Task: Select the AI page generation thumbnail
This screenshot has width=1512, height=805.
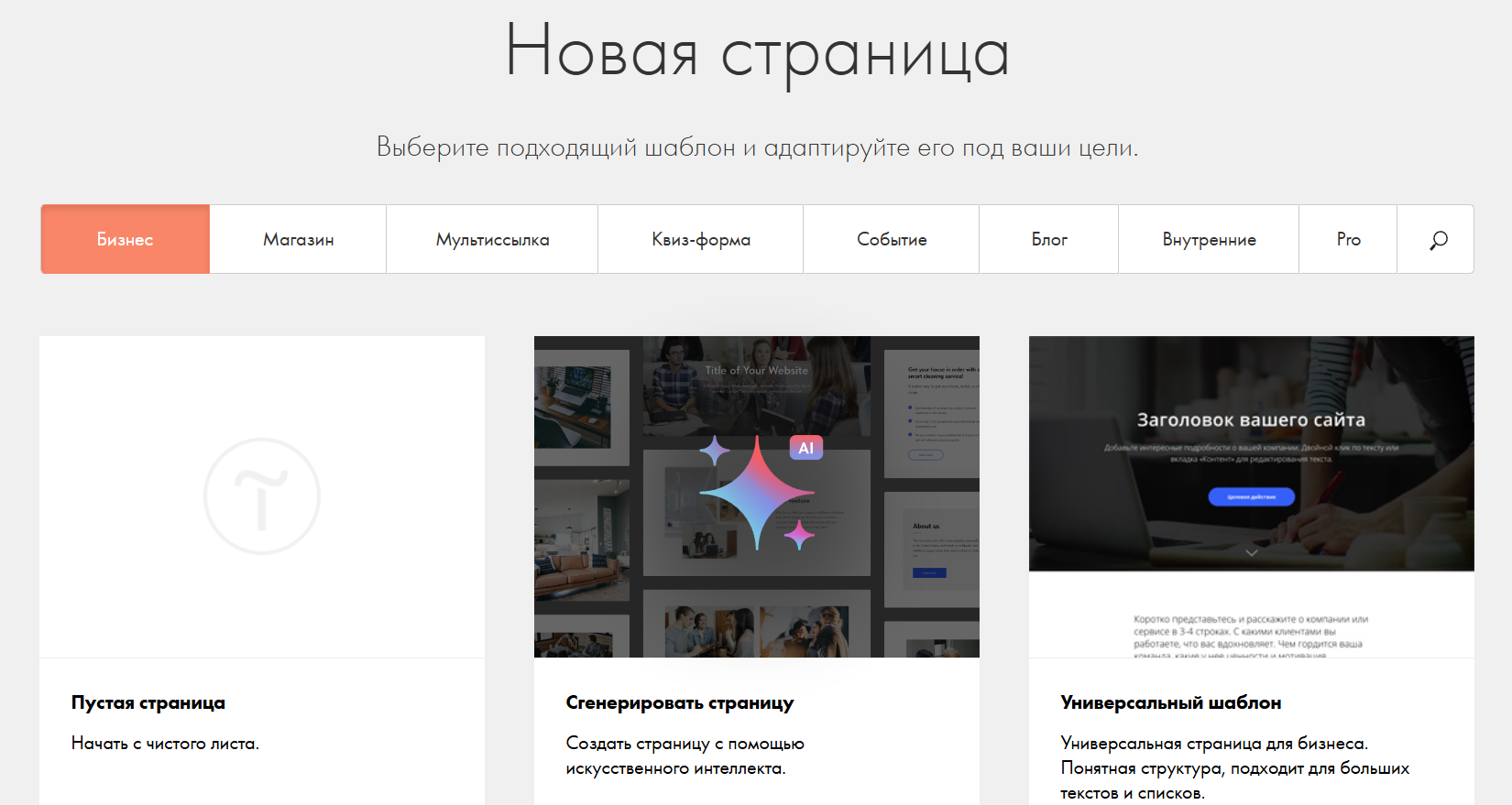Action: point(757,496)
